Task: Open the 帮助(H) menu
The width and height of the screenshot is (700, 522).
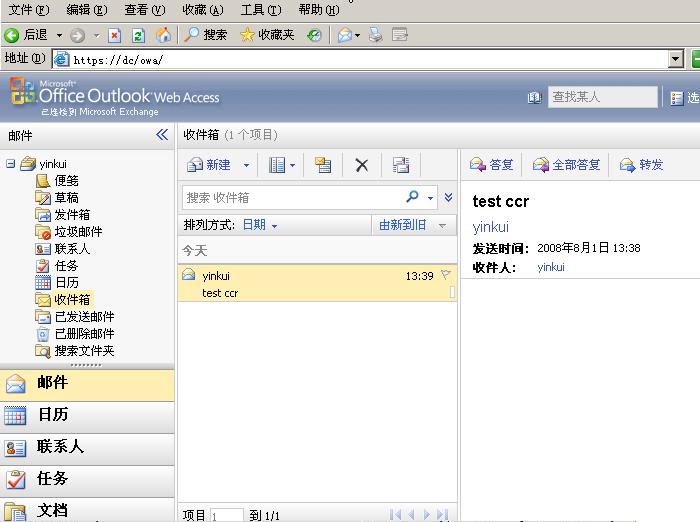Action: pyautogui.click(x=319, y=9)
